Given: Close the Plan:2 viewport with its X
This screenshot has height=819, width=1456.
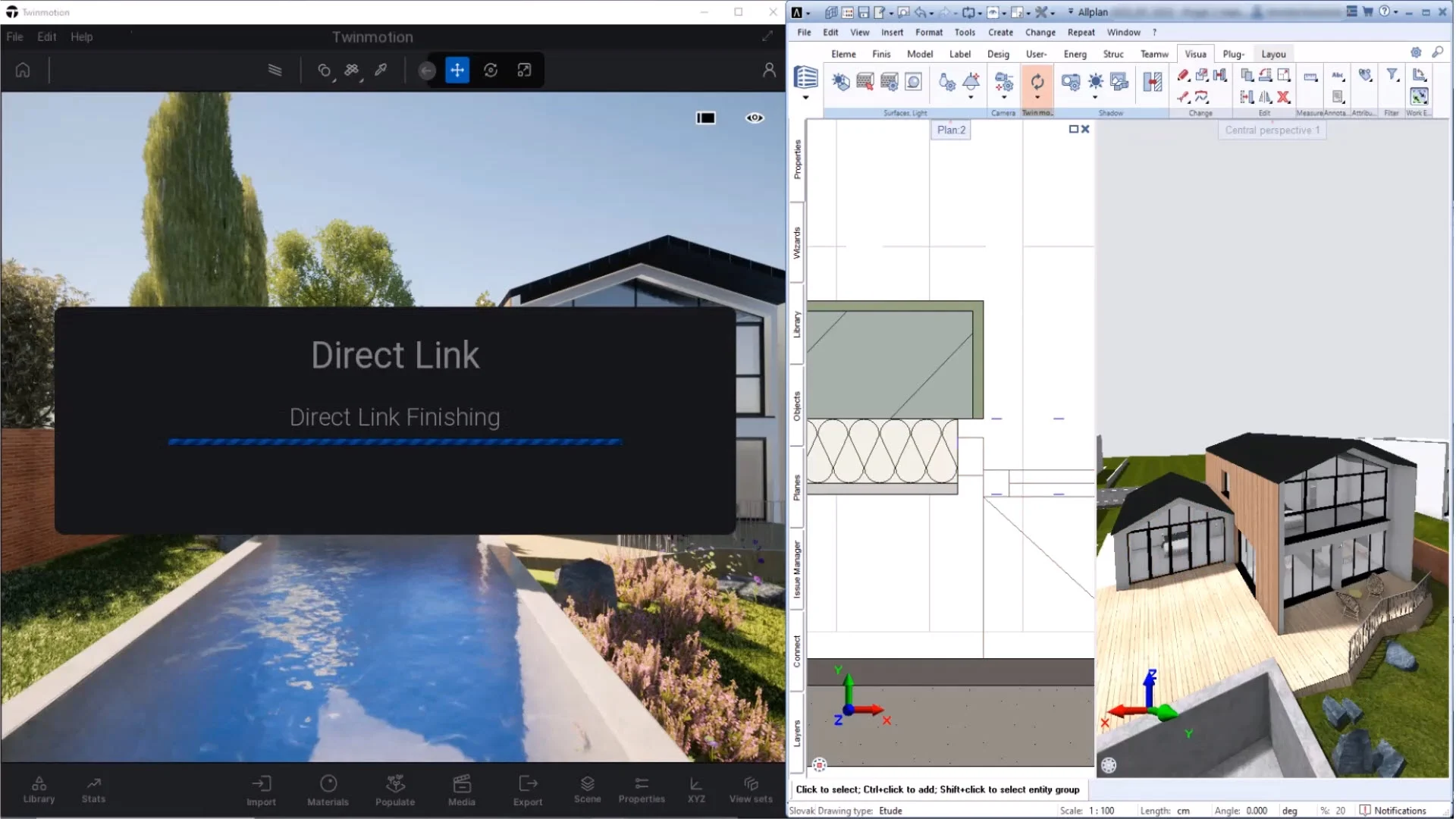Looking at the screenshot, I should coord(1085,129).
